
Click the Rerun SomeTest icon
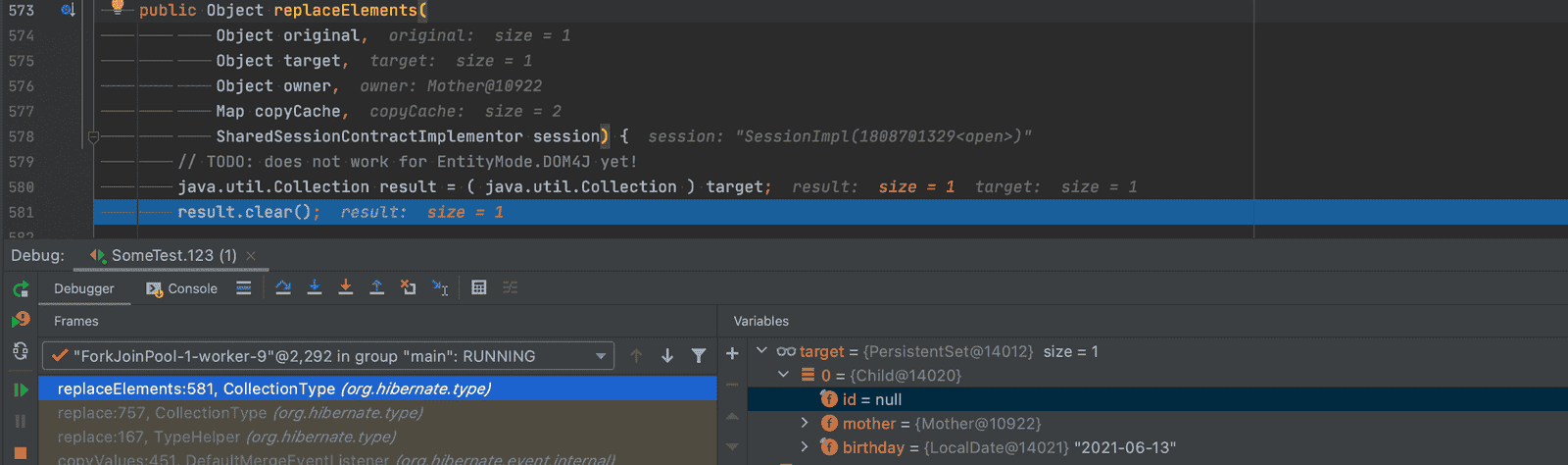[21, 289]
